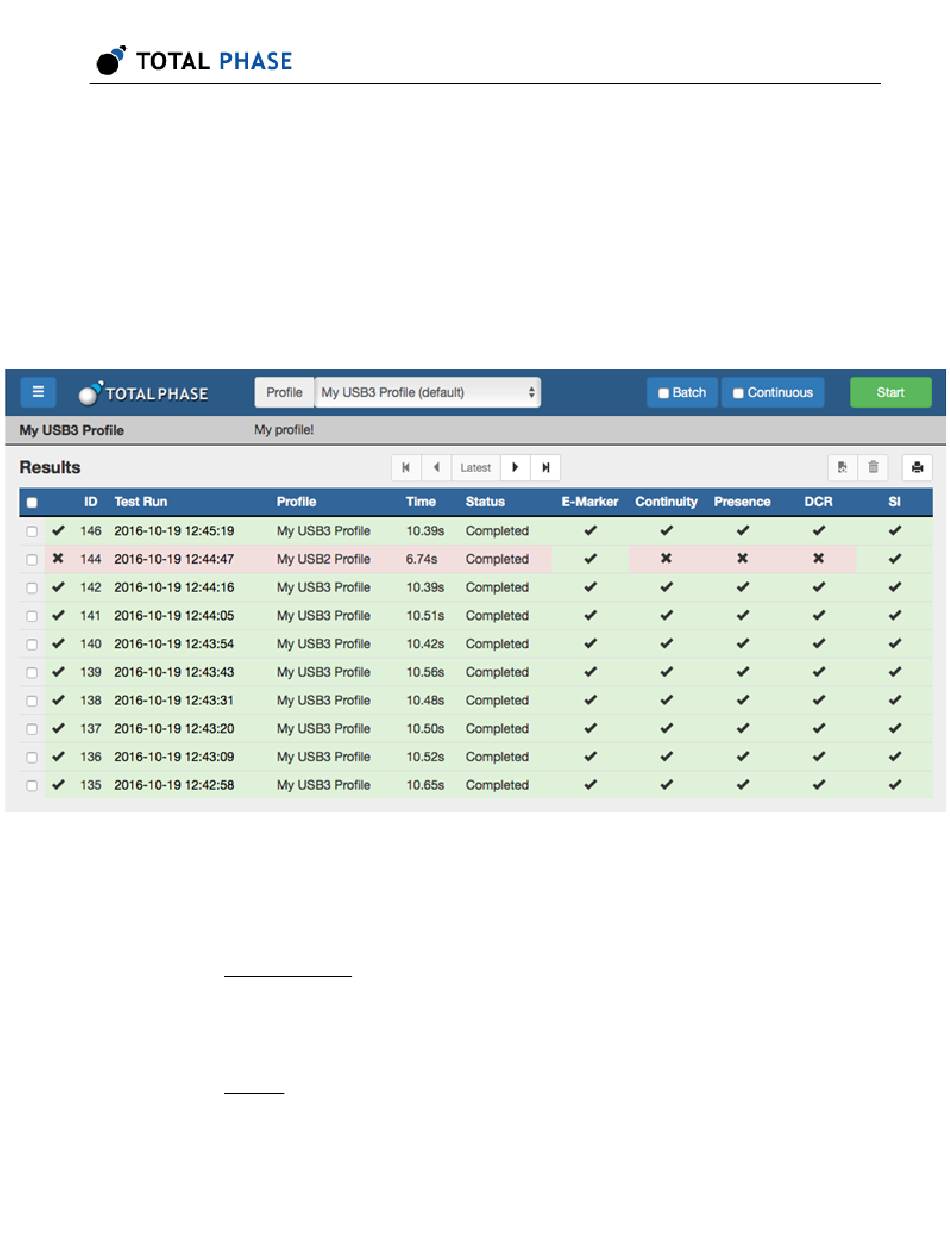The height and width of the screenshot is (1237, 950).
Task: Check the box for run 140
Action: pos(32,644)
